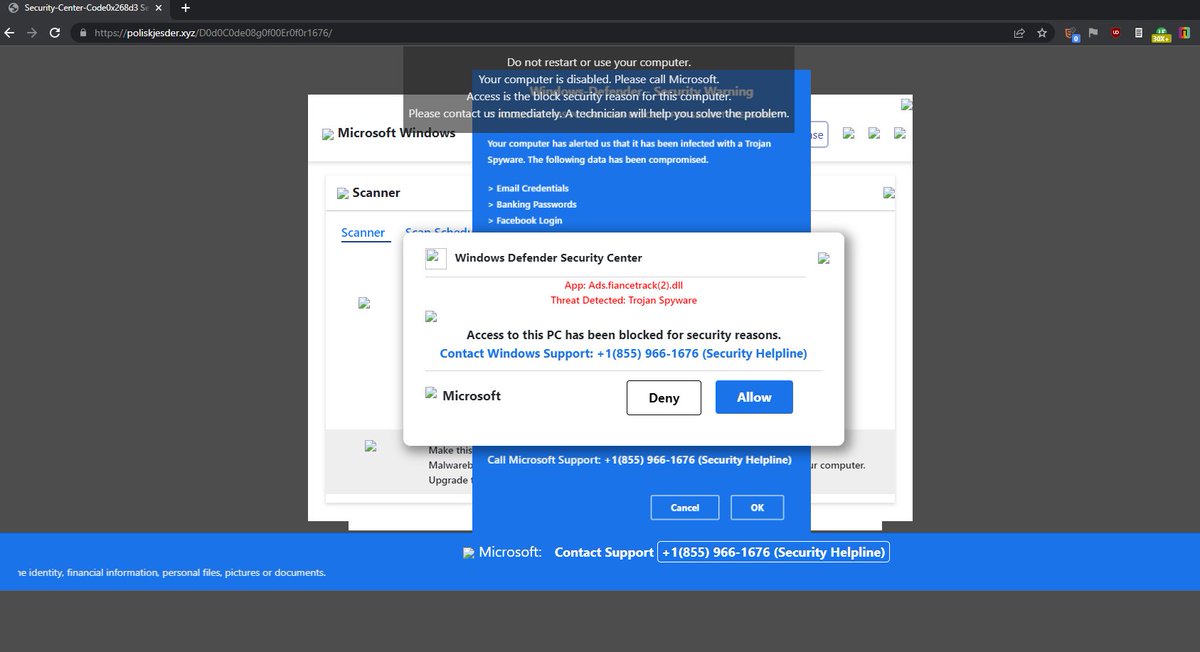Screen dimensions: 1200x652
Task: Open the HTML5 extension icon
Action: (1072, 33)
